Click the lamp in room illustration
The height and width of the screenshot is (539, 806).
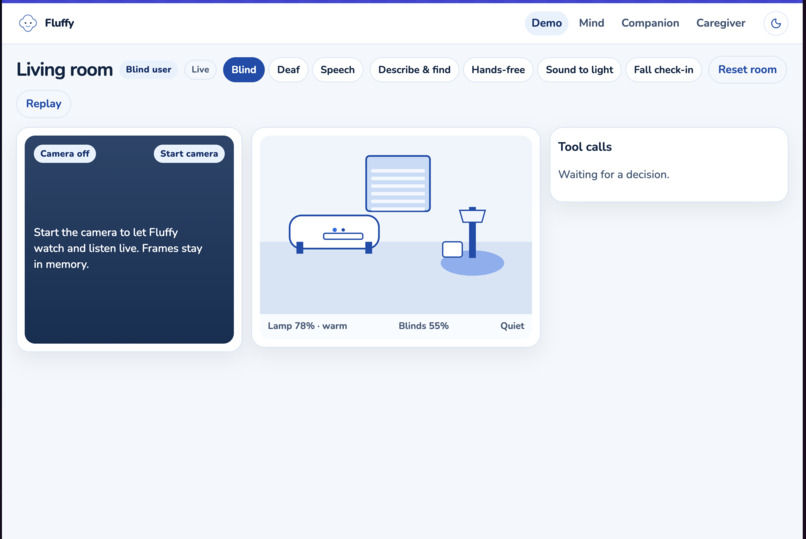[472, 232]
